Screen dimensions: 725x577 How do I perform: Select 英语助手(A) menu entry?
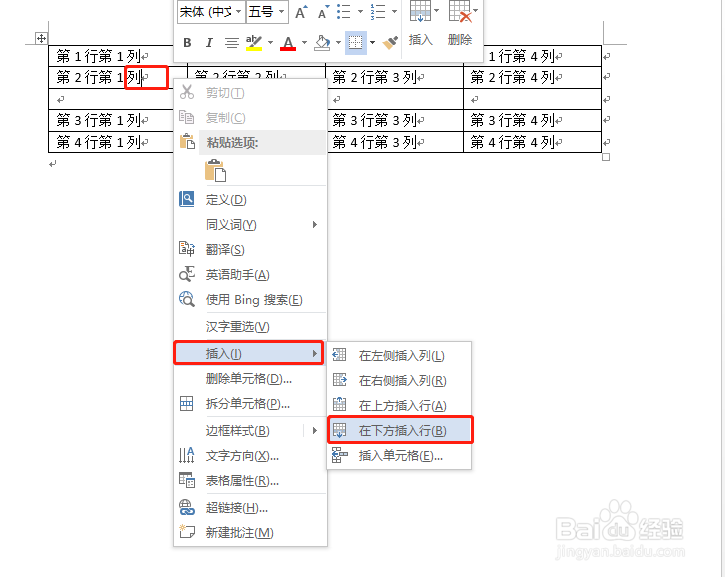[x=251, y=275]
